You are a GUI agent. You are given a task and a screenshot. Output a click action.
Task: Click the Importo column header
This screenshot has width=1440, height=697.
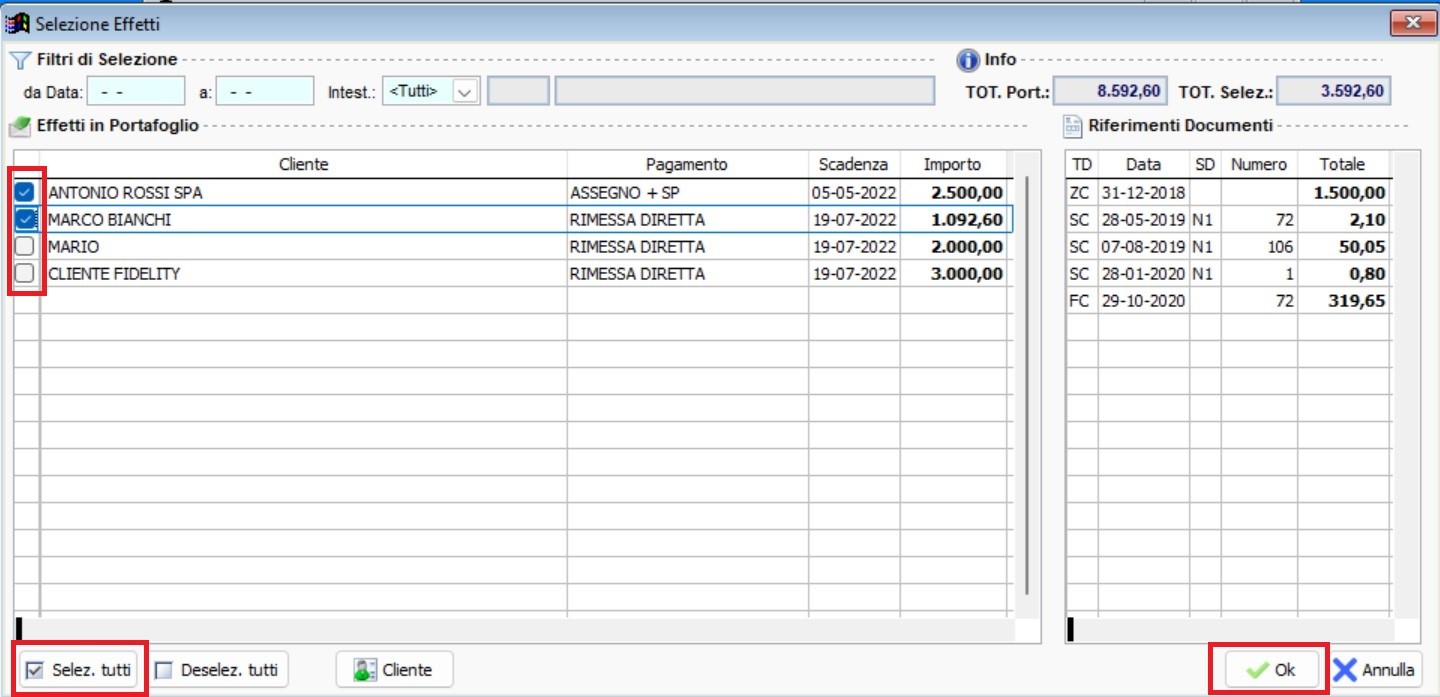[951, 164]
